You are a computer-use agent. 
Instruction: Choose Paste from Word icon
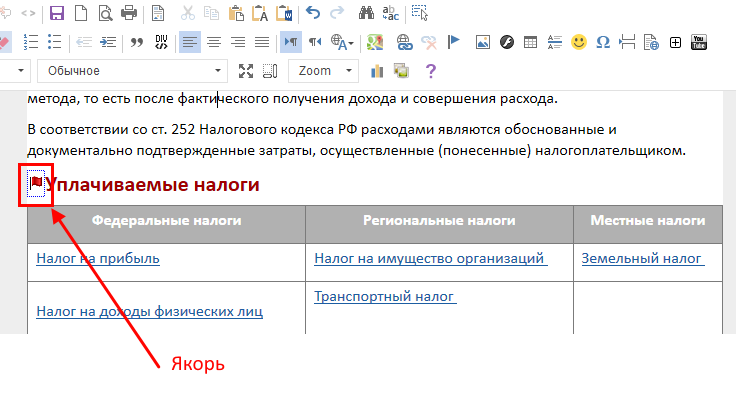tap(284, 13)
